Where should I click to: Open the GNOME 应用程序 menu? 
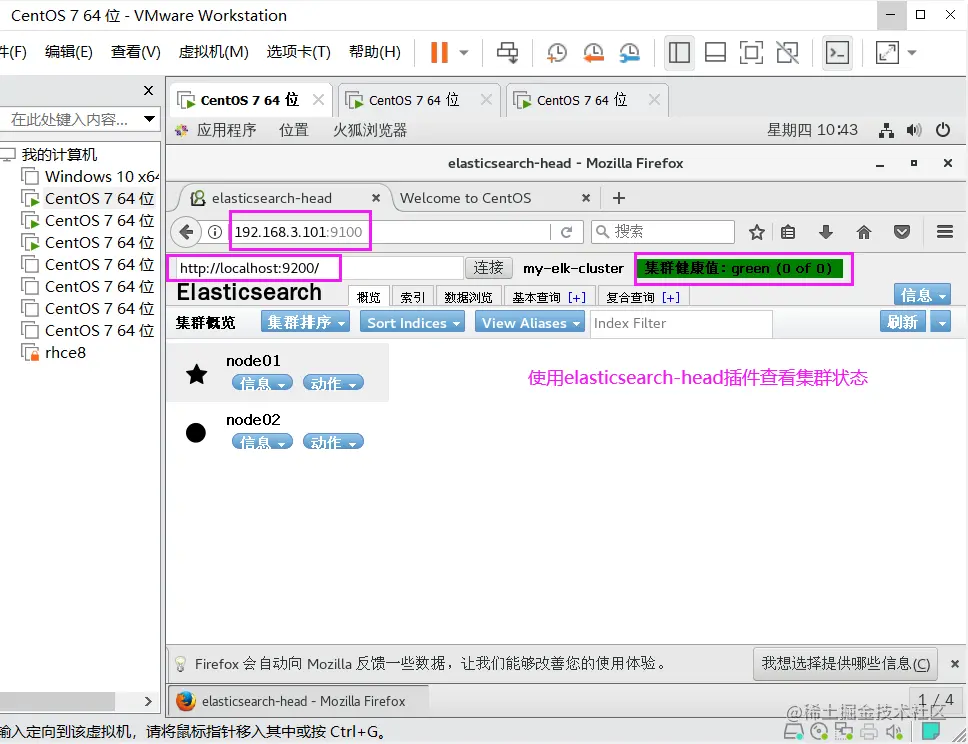click(217, 130)
